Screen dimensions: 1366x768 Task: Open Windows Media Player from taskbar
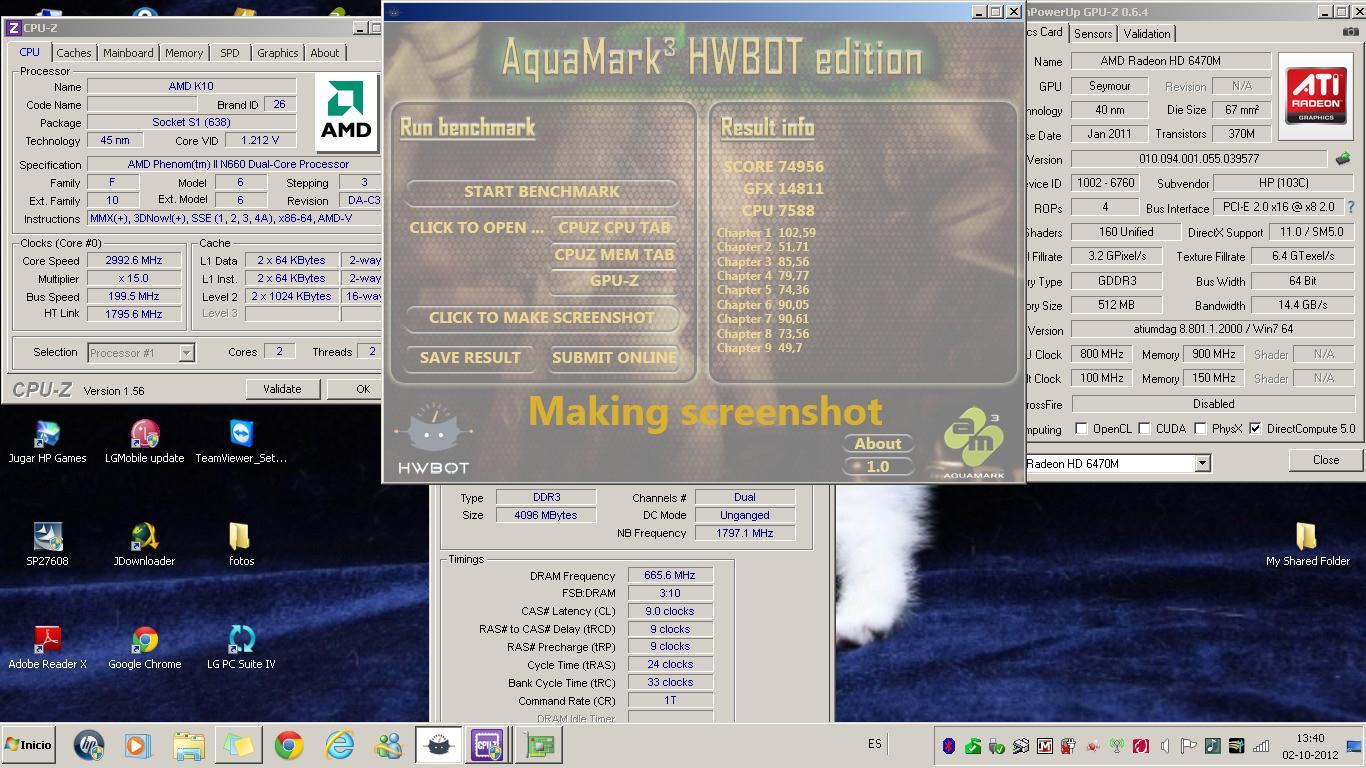click(138, 745)
